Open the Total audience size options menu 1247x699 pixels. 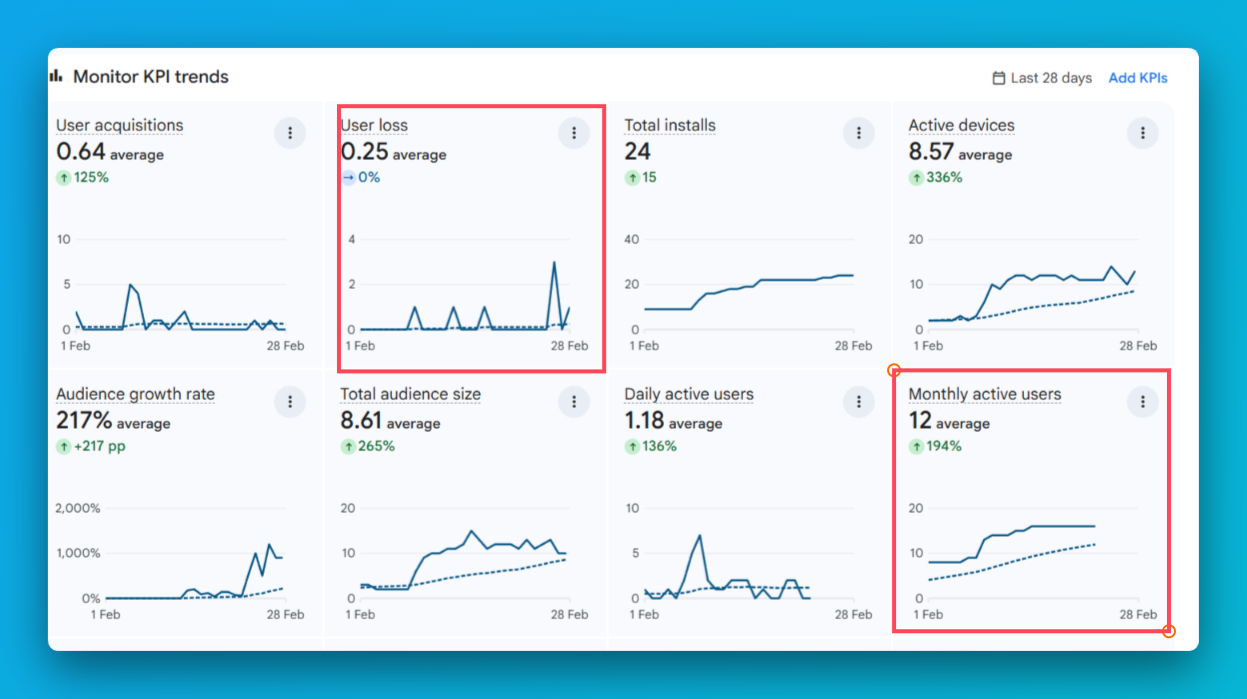point(574,402)
